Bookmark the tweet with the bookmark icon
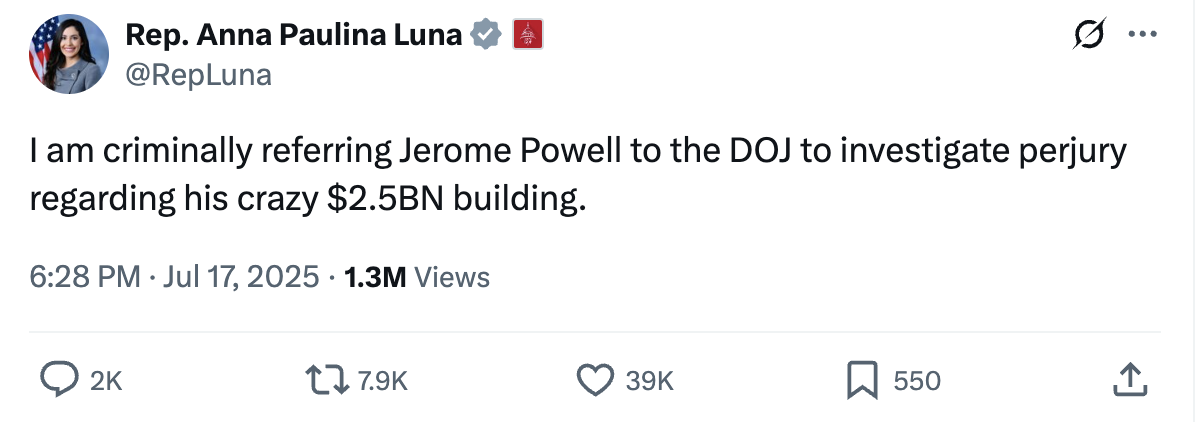This screenshot has width=1198, height=422. [862, 379]
